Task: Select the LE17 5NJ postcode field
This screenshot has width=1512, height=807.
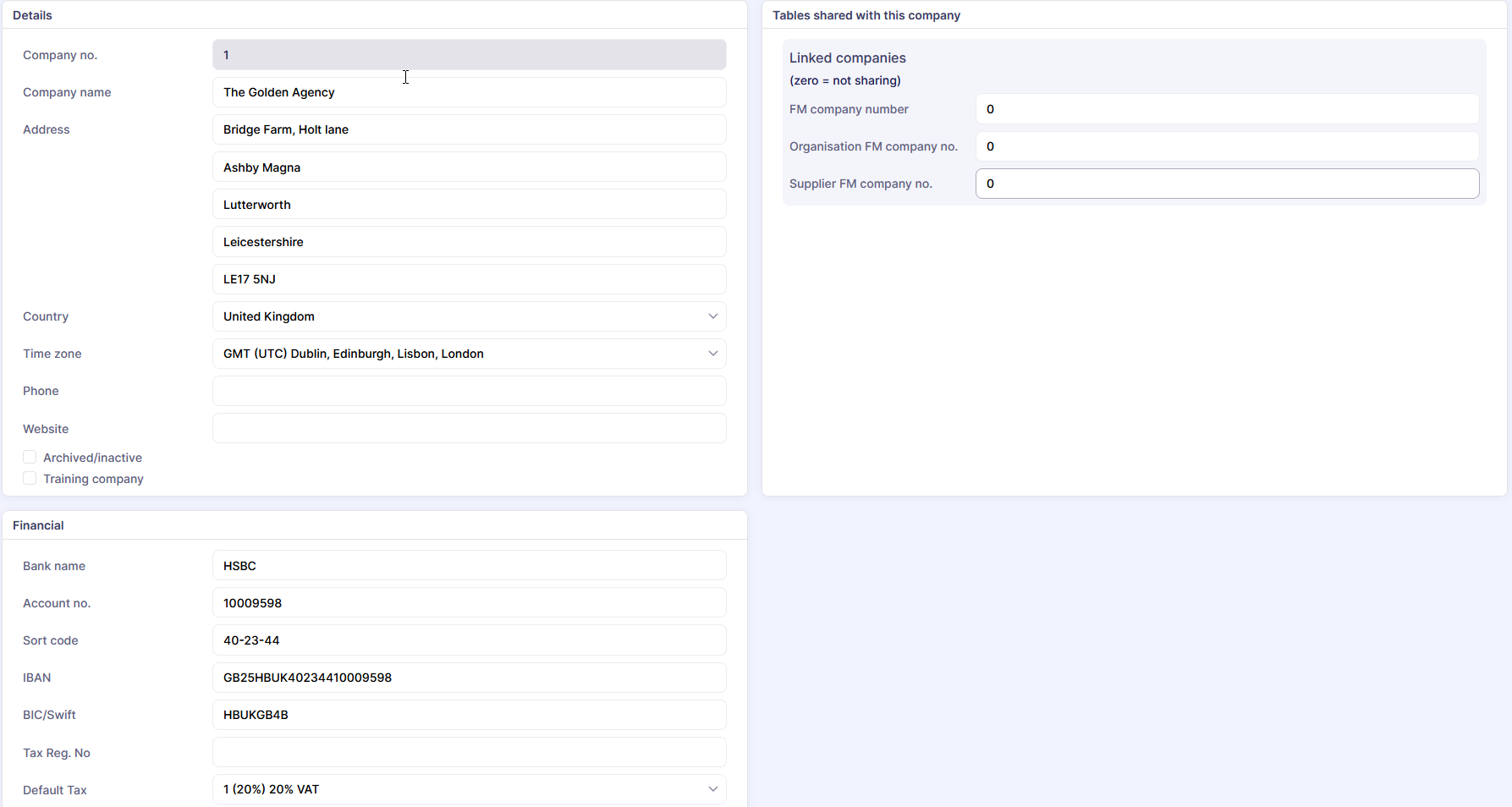Action: pos(469,279)
